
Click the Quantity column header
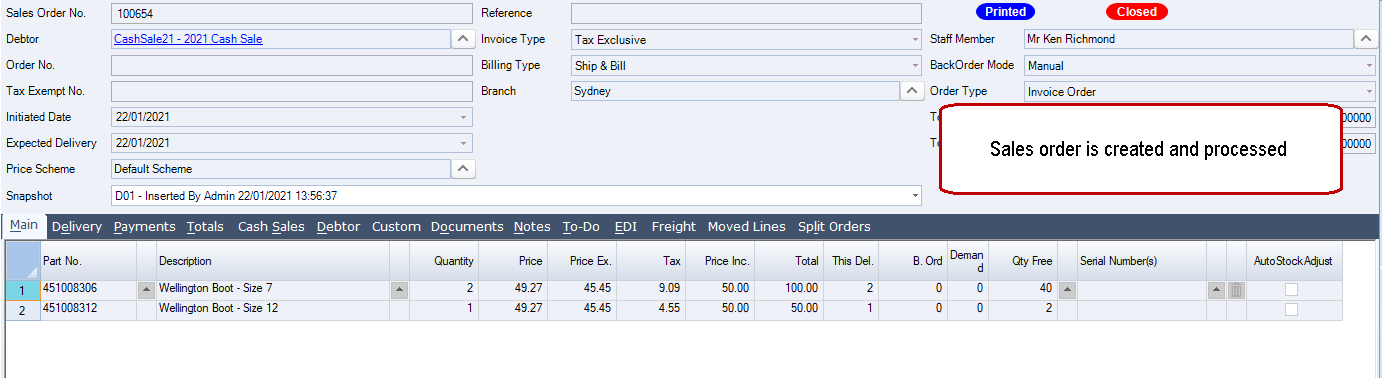click(x=444, y=261)
